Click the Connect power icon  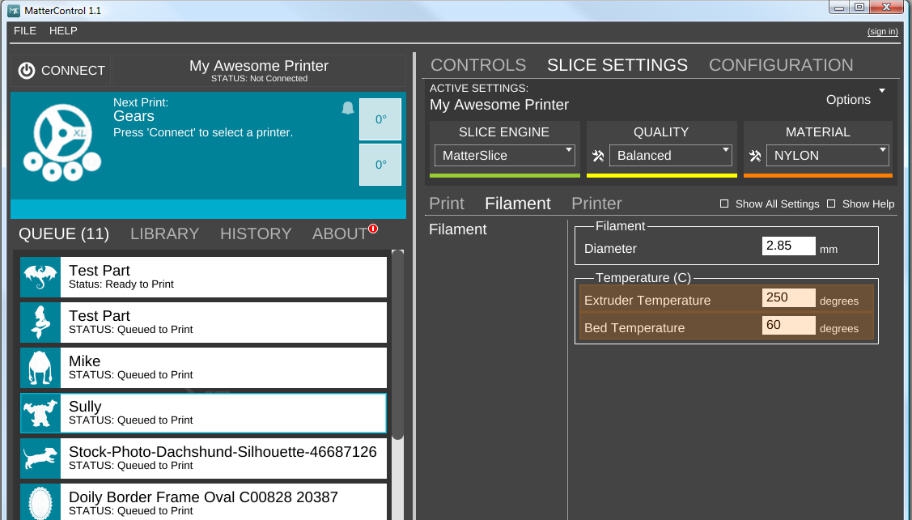(27, 71)
